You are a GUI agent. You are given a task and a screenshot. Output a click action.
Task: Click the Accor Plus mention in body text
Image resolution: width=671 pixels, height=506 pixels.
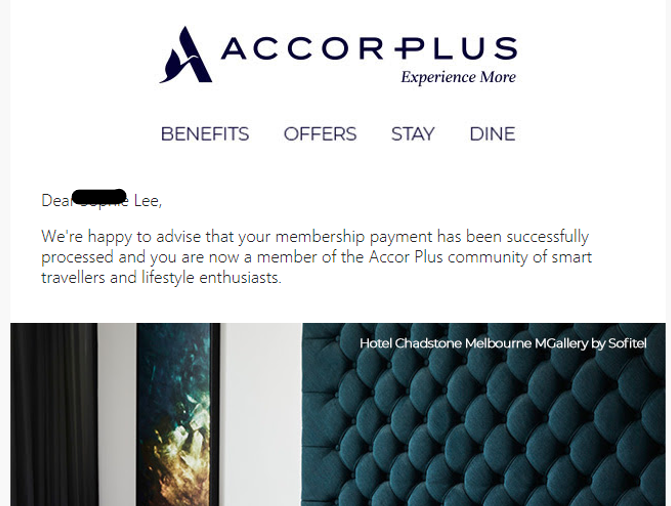[x=406, y=257]
